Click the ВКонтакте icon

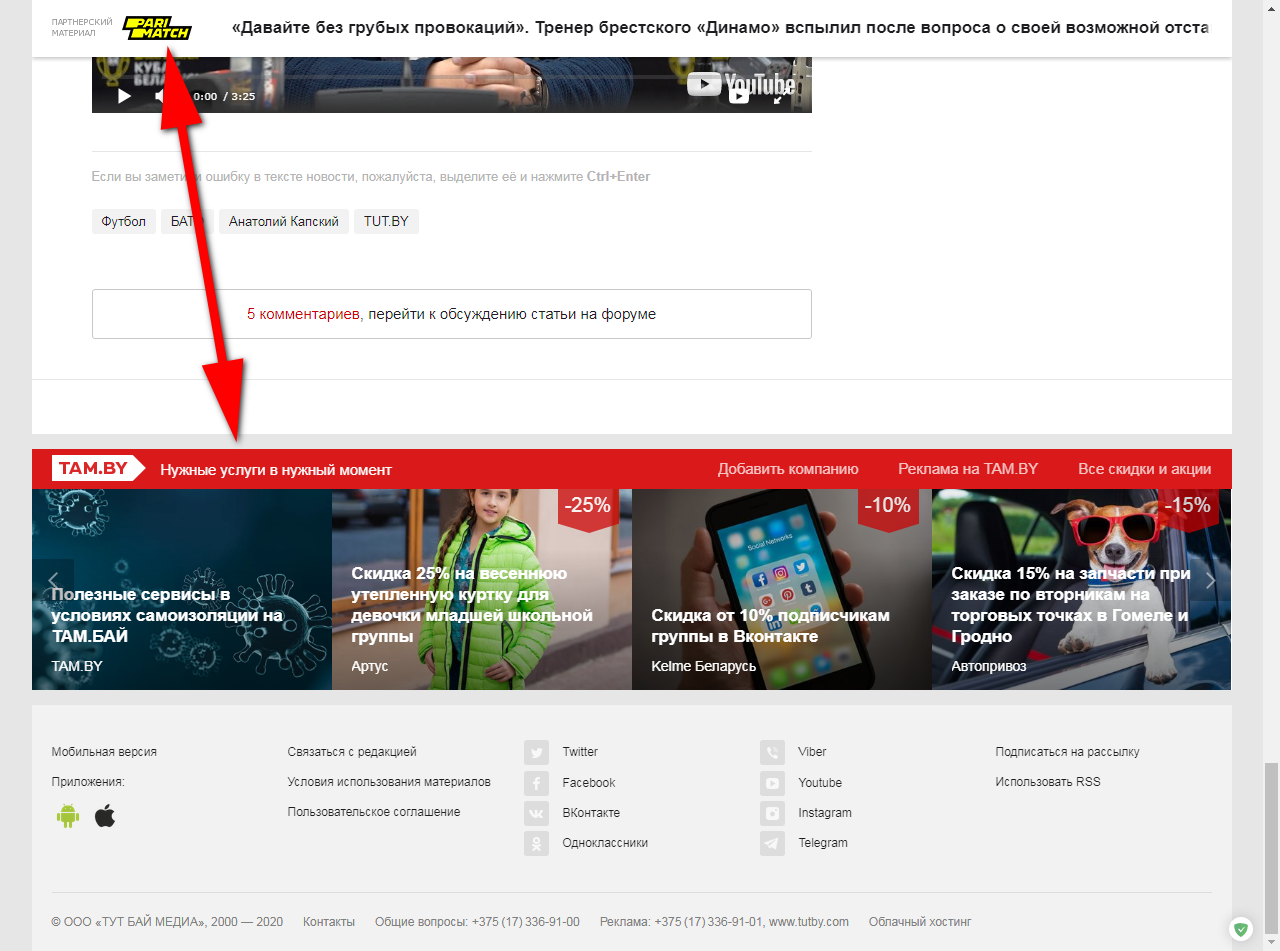pos(537,813)
